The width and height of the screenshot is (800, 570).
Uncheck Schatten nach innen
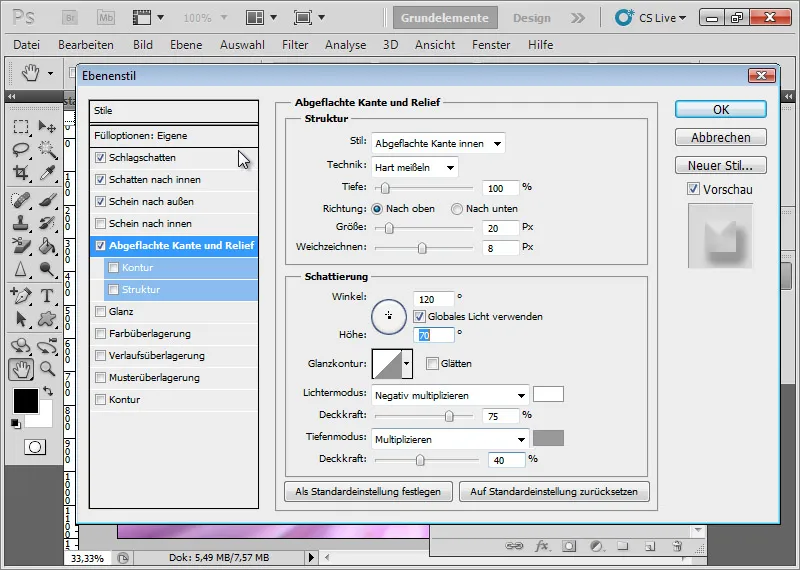tap(101, 180)
